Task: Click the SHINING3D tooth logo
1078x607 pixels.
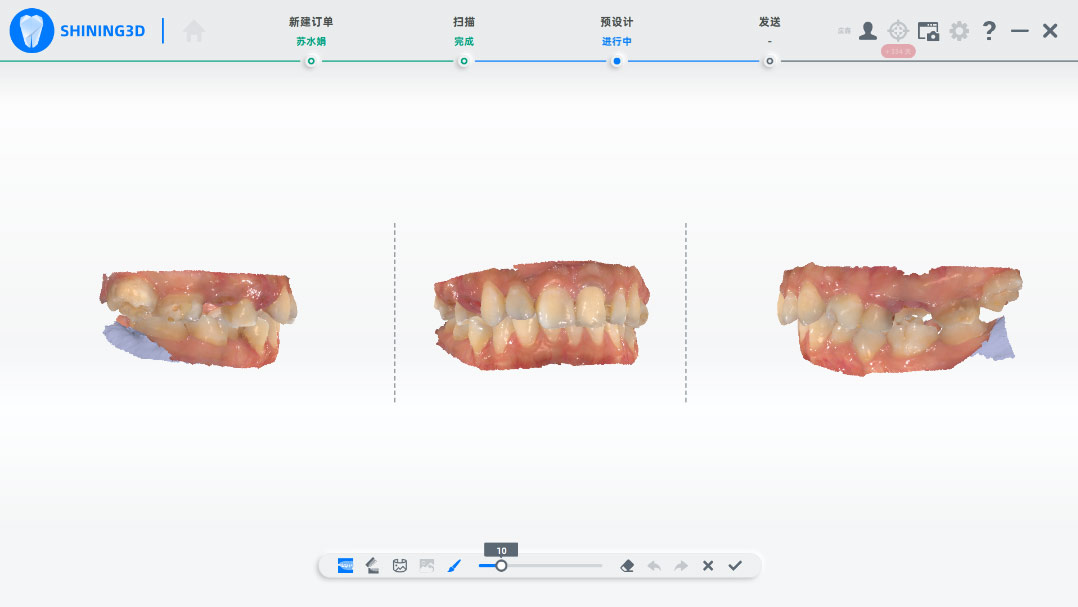Action: (x=32, y=31)
